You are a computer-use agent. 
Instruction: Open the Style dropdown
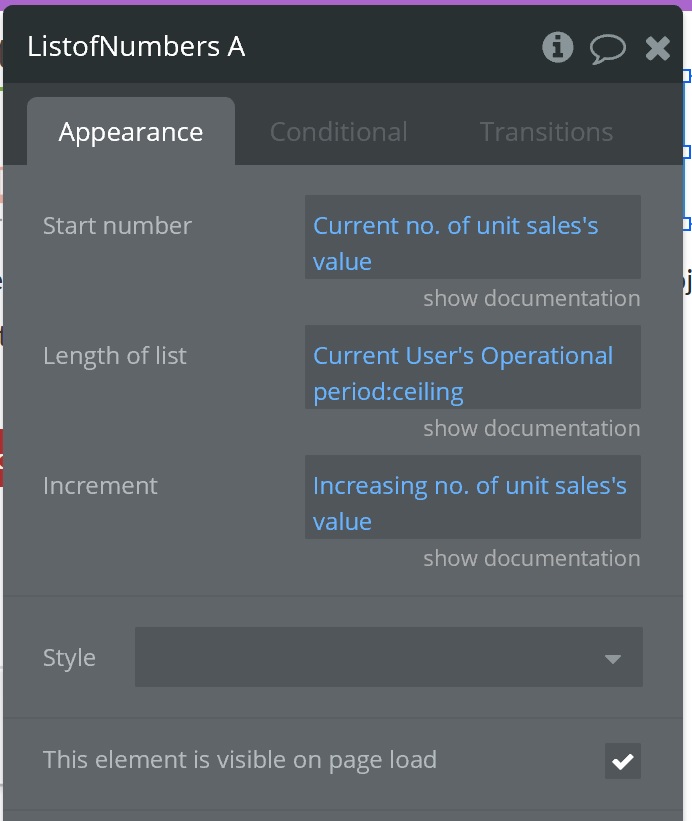pos(388,658)
